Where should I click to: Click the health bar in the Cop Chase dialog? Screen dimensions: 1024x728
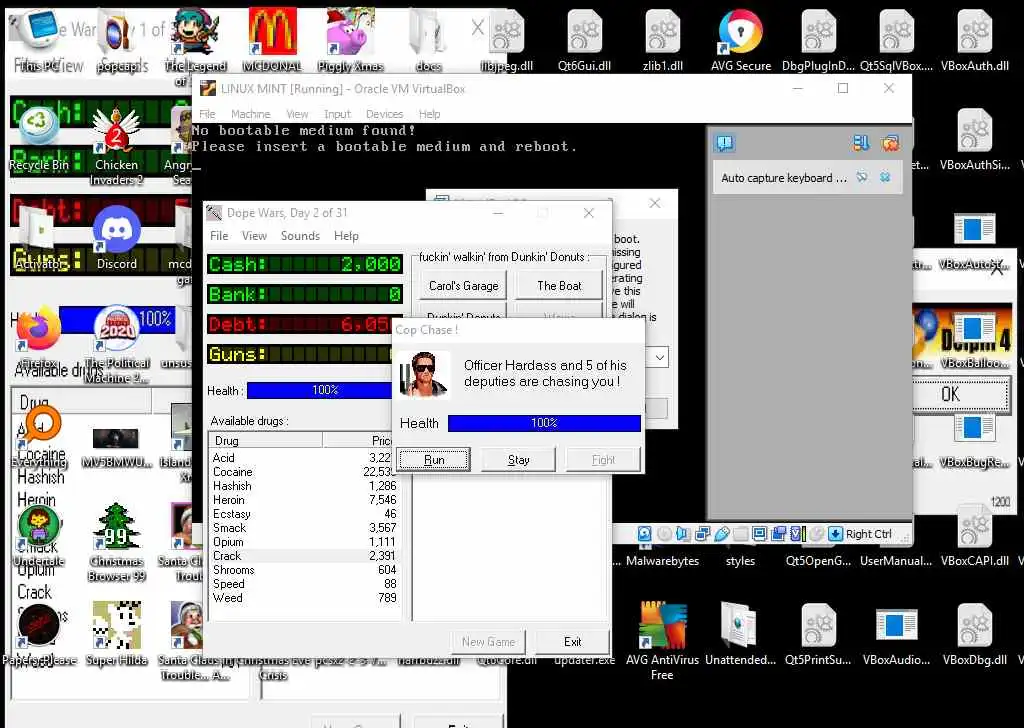click(544, 423)
